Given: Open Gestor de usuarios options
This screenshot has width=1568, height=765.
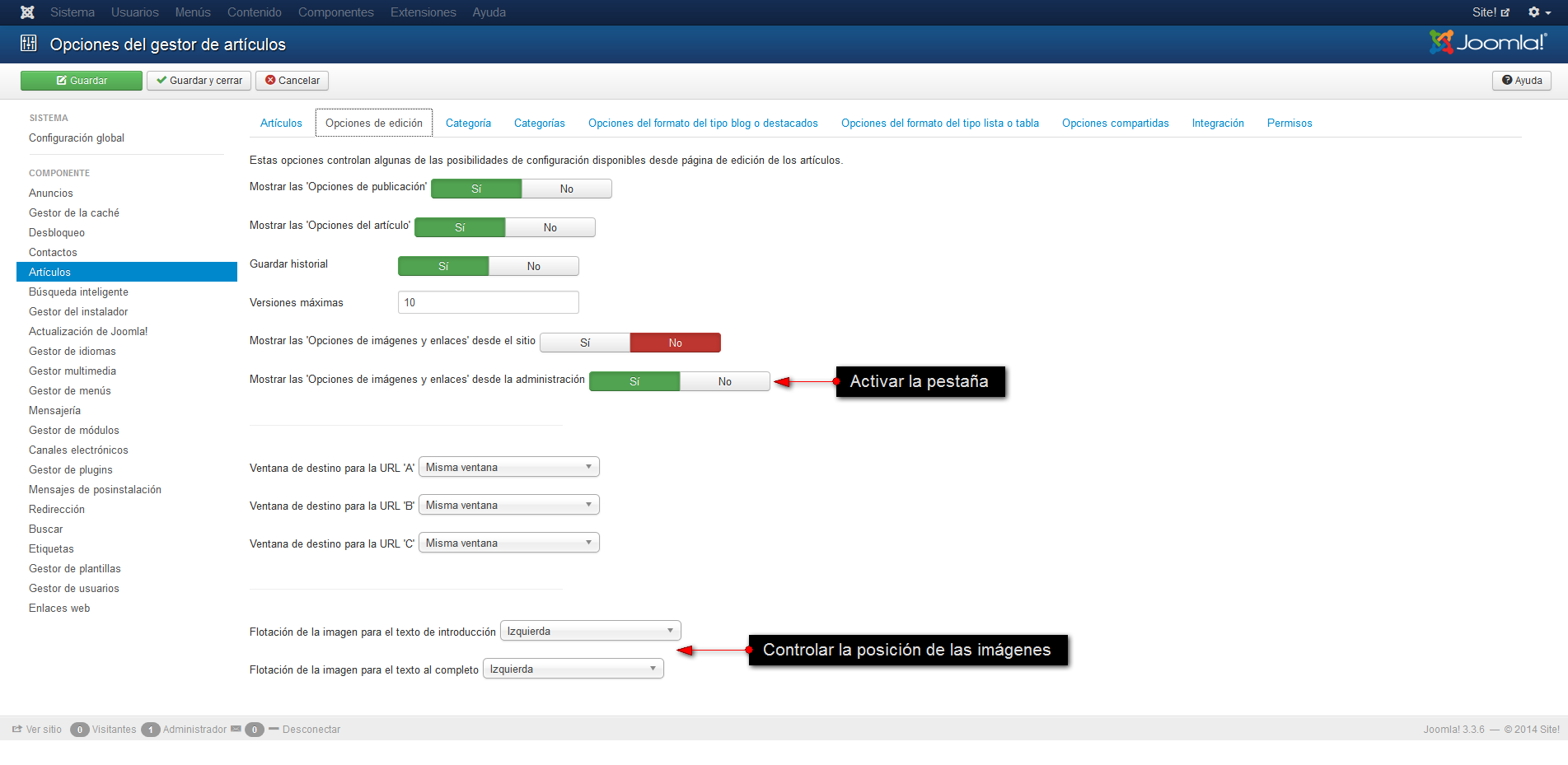Looking at the screenshot, I should tap(74, 589).
